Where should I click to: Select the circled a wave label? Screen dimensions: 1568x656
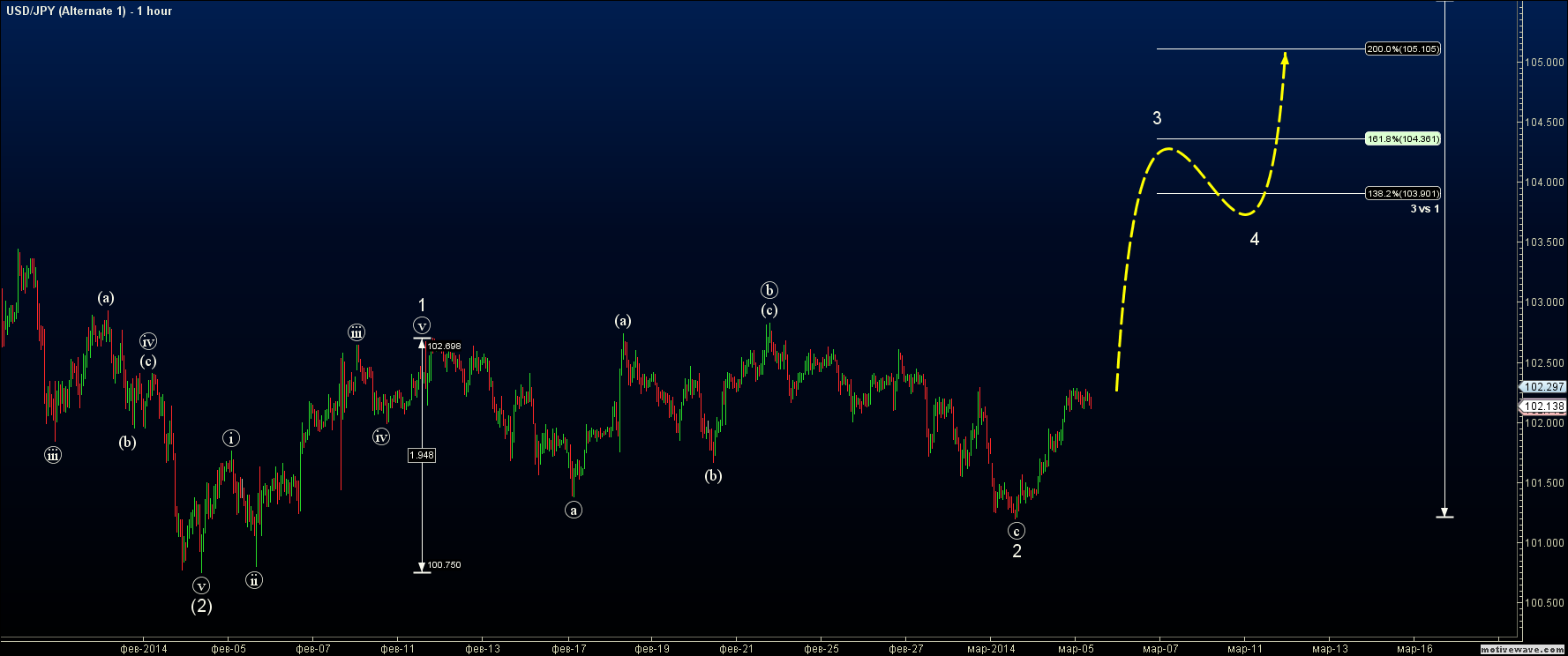pos(574,510)
